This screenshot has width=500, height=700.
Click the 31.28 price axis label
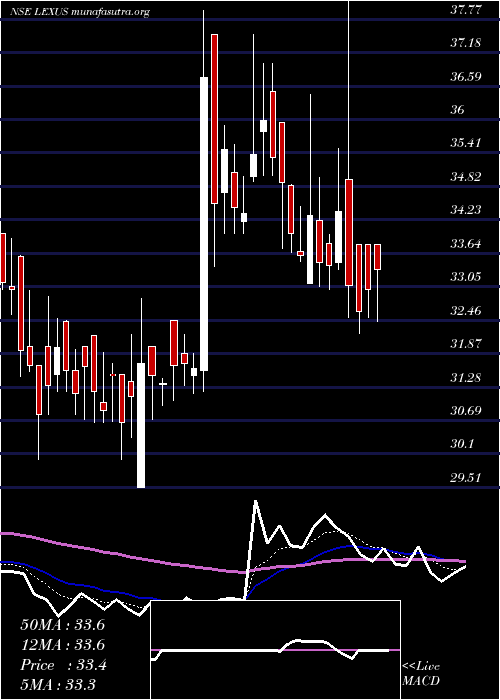pos(466,378)
